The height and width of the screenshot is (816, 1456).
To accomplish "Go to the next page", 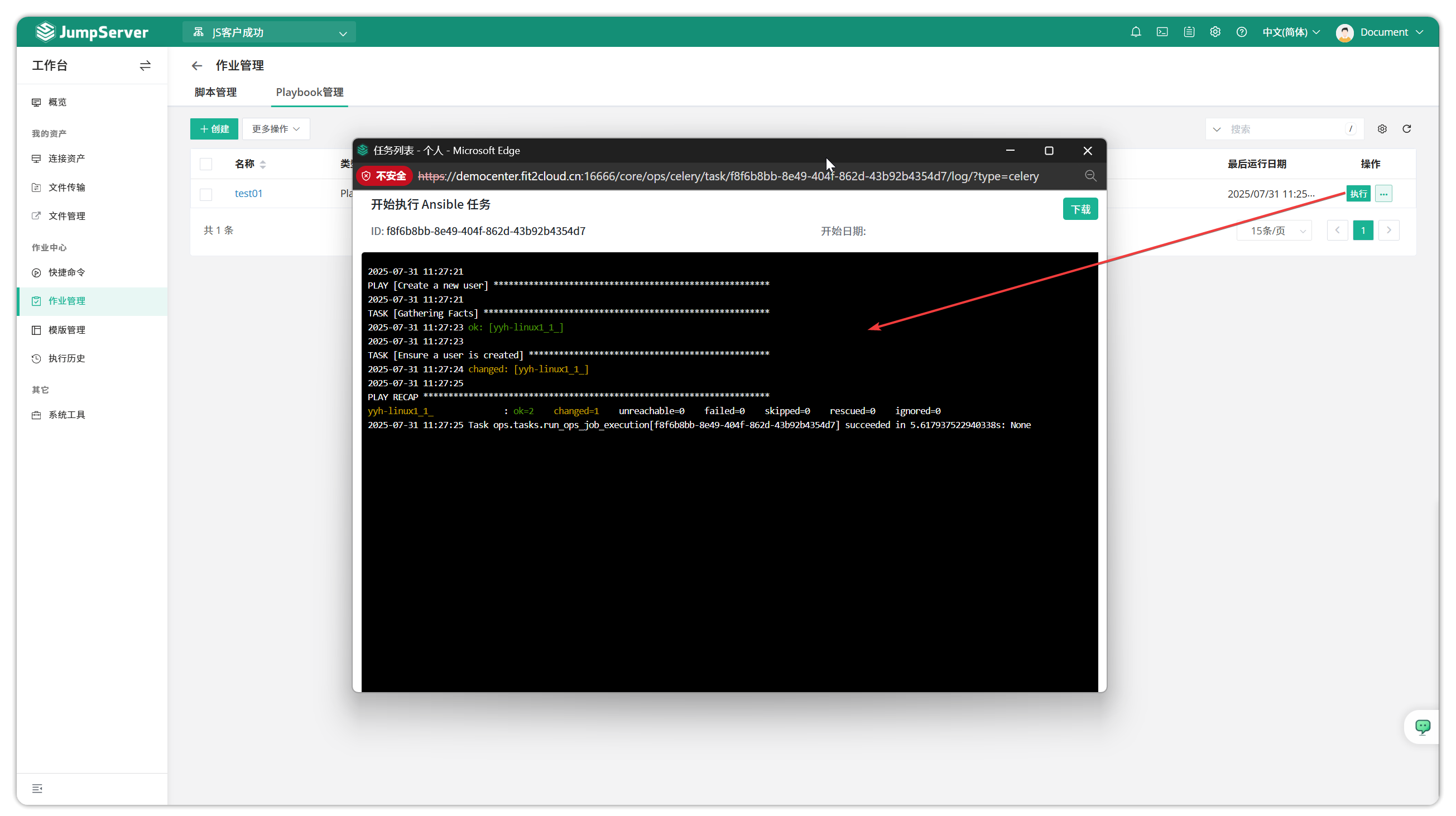I will [x=1388, y=230].
